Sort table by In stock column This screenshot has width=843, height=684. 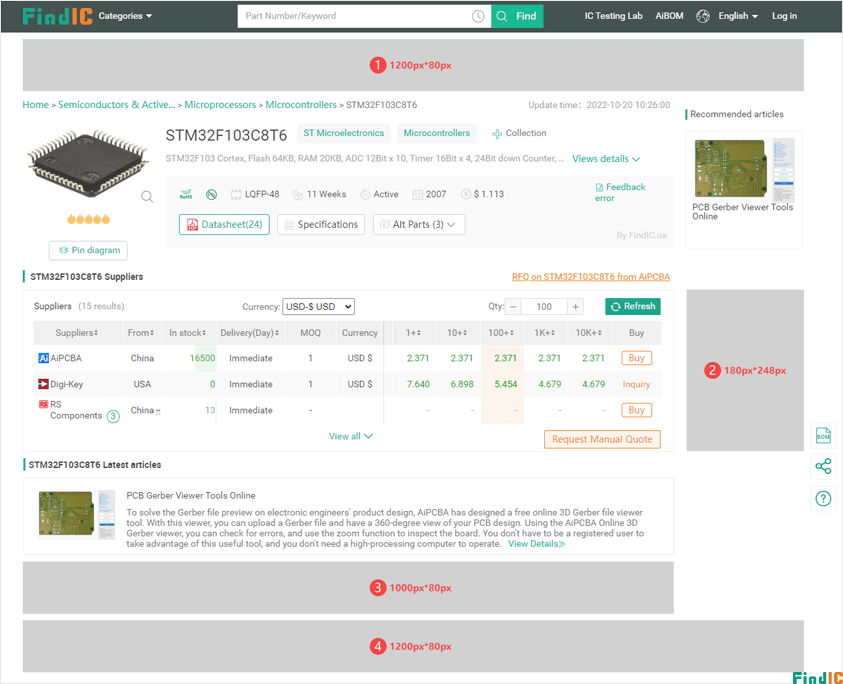click(188, 333)
